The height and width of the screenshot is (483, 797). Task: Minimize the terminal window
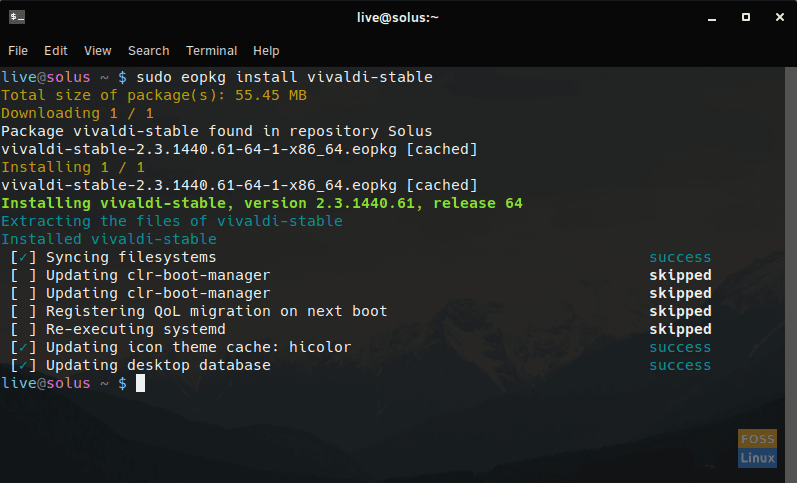pyautogui.click(x=712, y=18)
